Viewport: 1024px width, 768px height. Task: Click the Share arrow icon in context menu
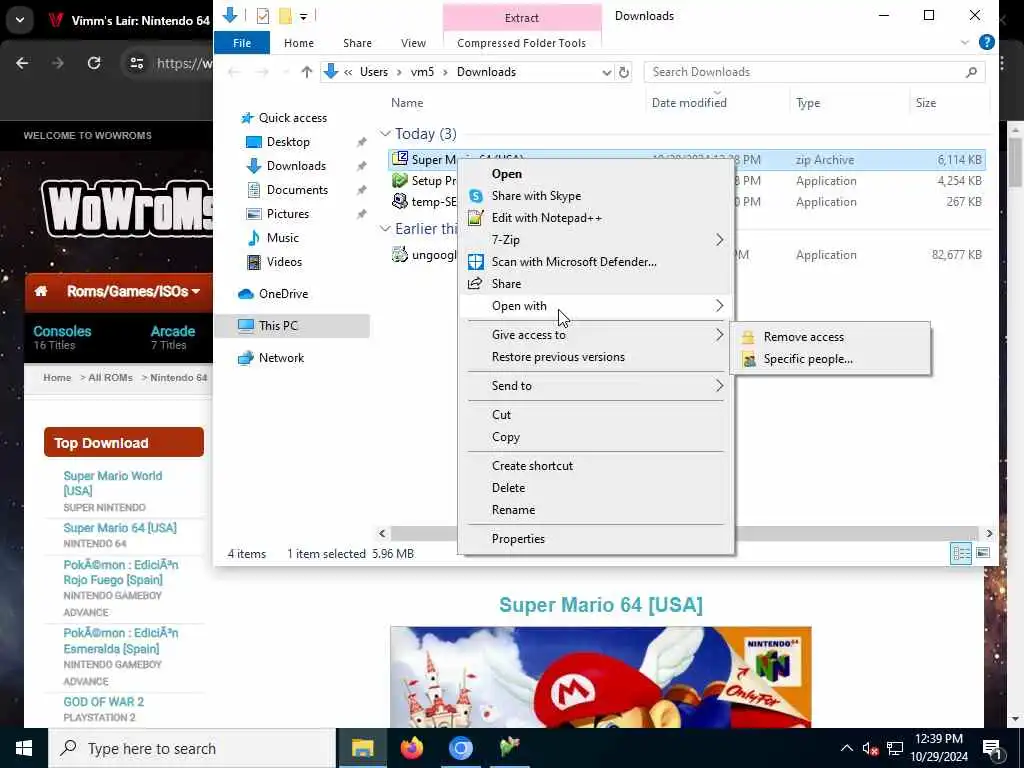pyautogui.click(x=475, y=283)
